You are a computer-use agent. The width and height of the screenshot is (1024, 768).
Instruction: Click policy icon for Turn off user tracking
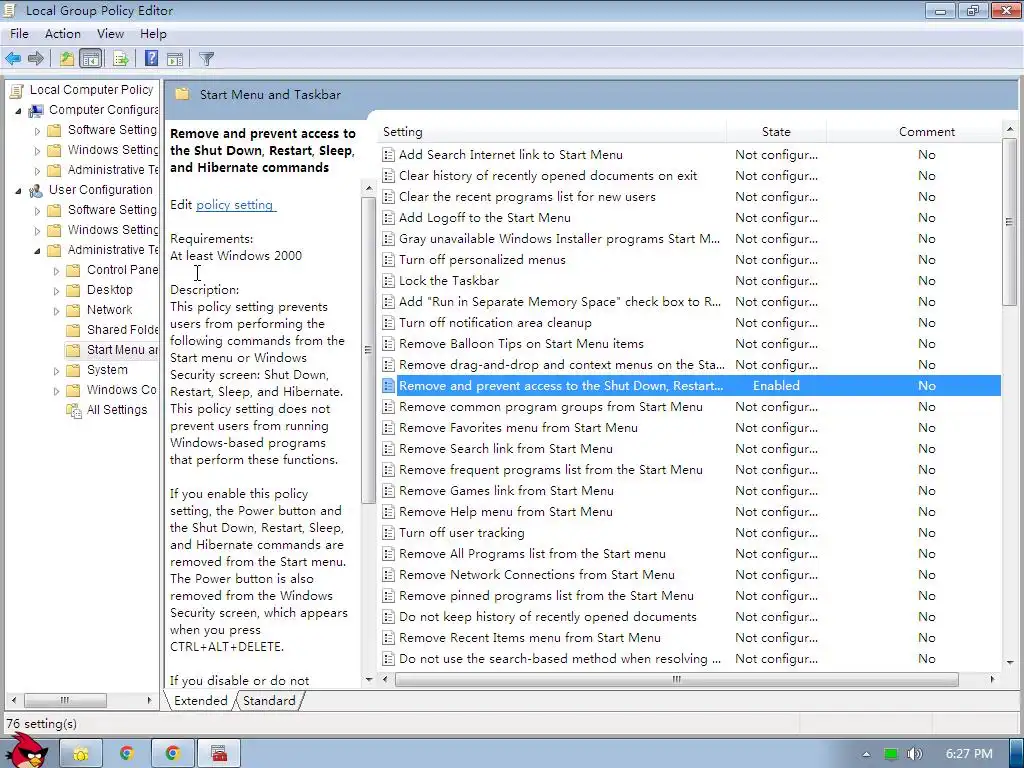pos(388,533)
